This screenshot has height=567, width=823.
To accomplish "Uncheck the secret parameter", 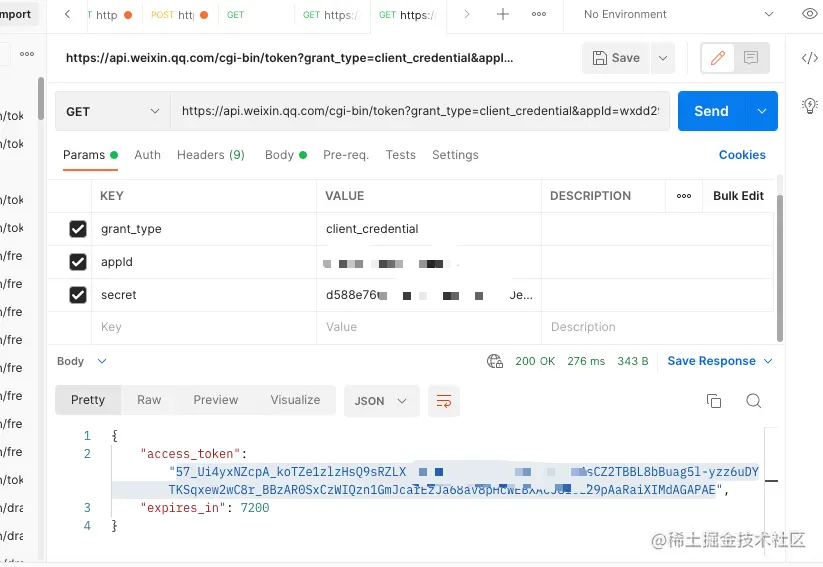I will (78, 295).
